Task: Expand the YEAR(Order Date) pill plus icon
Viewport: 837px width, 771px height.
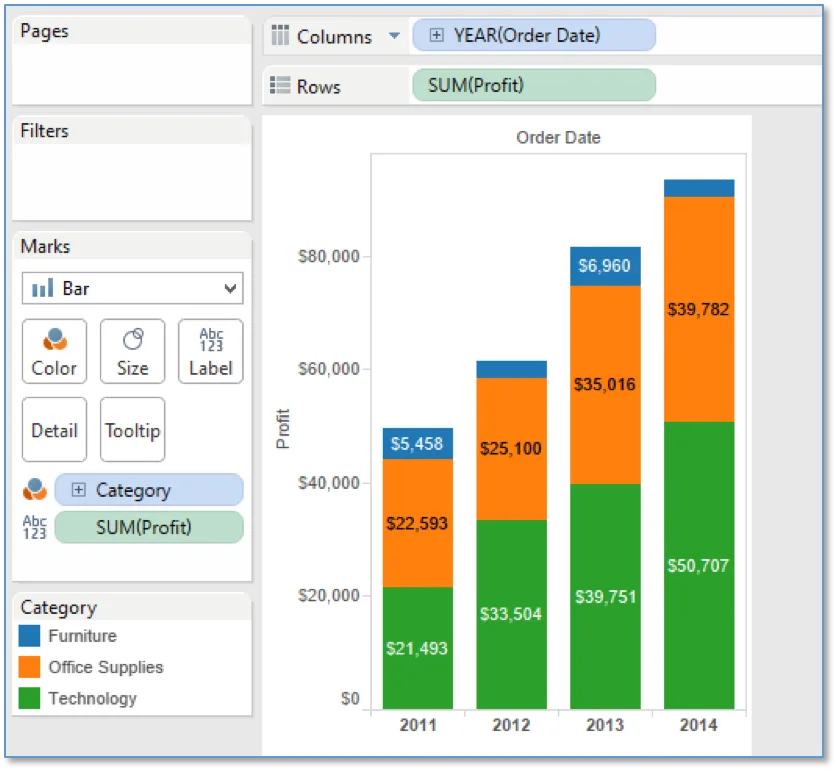Action: 436,35
